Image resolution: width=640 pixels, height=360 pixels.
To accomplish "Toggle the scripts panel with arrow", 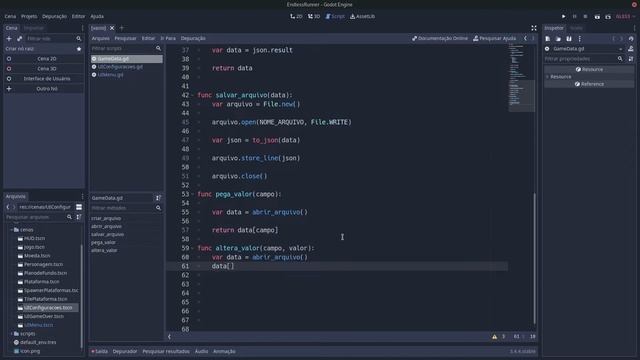I will point(169,336).
